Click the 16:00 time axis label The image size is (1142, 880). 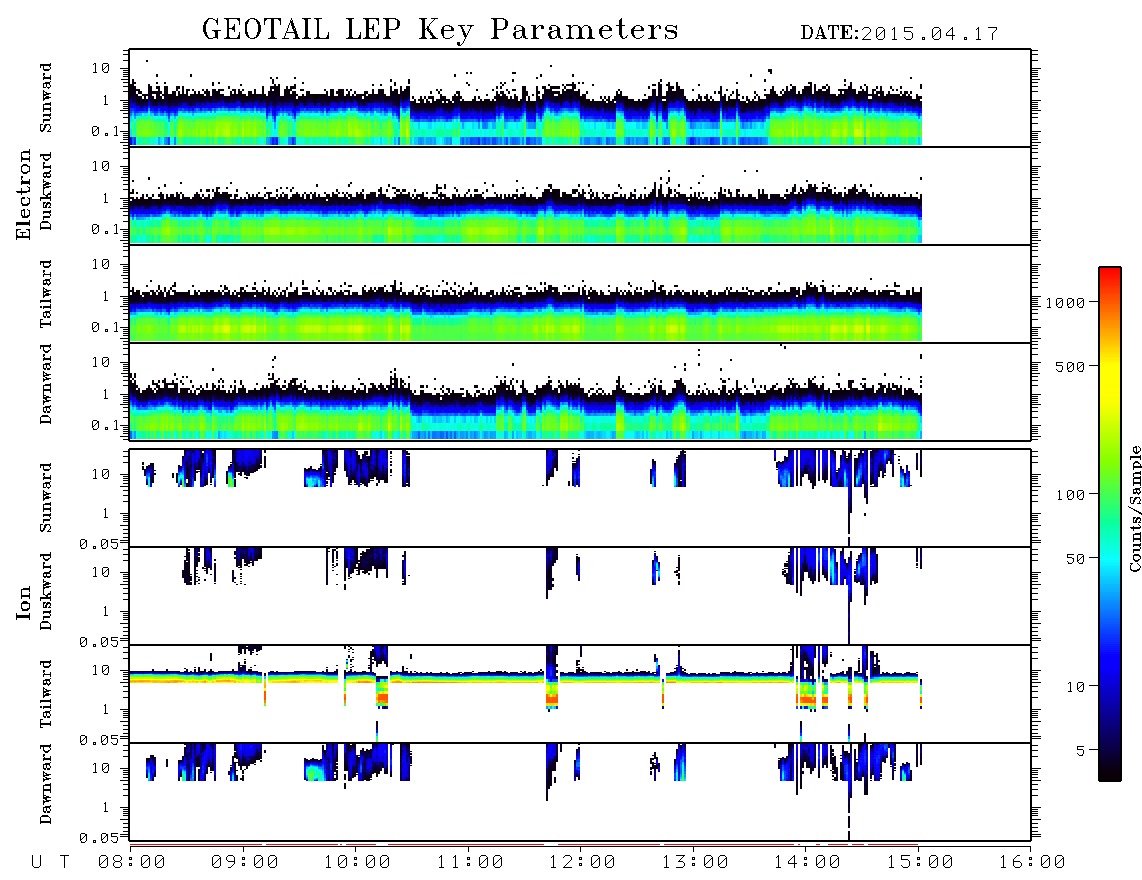point(1032,863)
